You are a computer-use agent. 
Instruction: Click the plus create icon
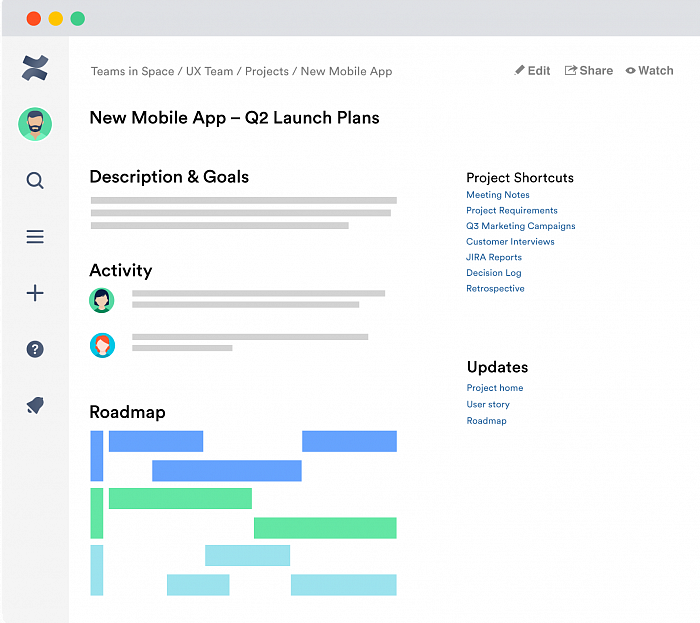[35, 293]
